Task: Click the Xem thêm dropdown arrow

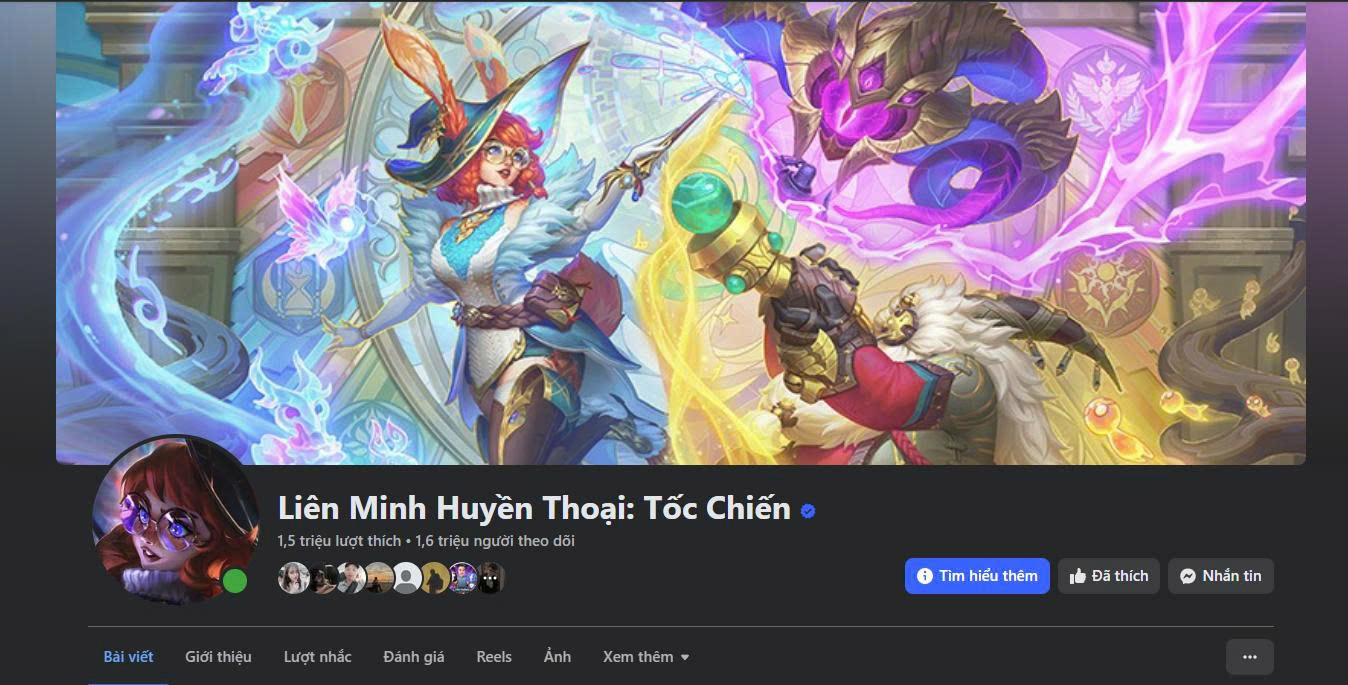Action: click(x=685, y=658)
